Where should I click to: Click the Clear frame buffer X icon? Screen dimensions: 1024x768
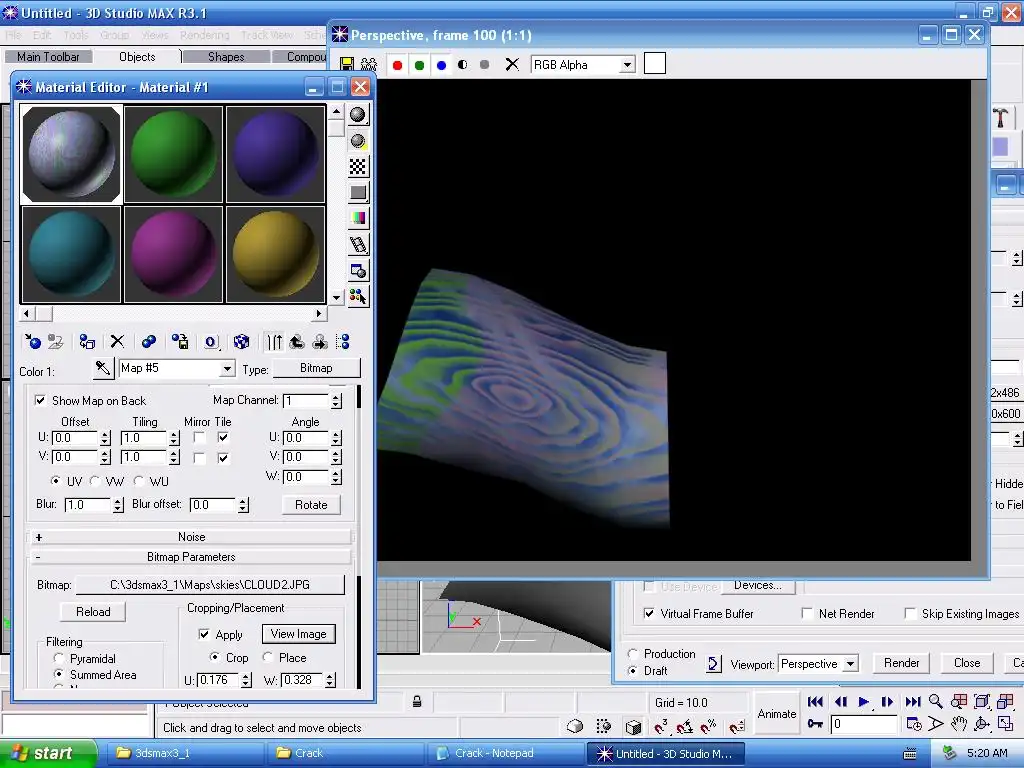click(x=512, y=65)
